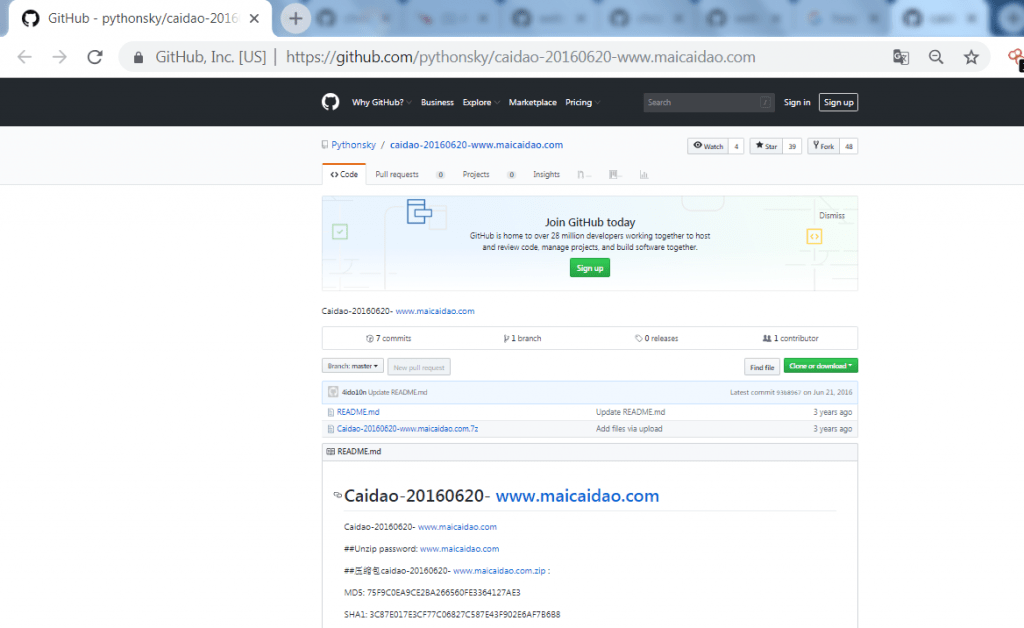Click the address bar URL
Screen dimensions: 1024x628
tap(520, 57)
